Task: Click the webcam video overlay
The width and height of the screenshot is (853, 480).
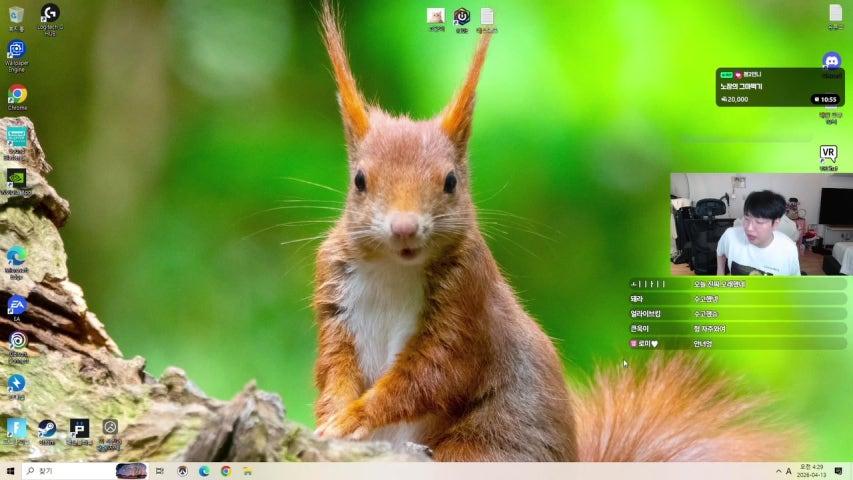Action: tap(760, 224)
